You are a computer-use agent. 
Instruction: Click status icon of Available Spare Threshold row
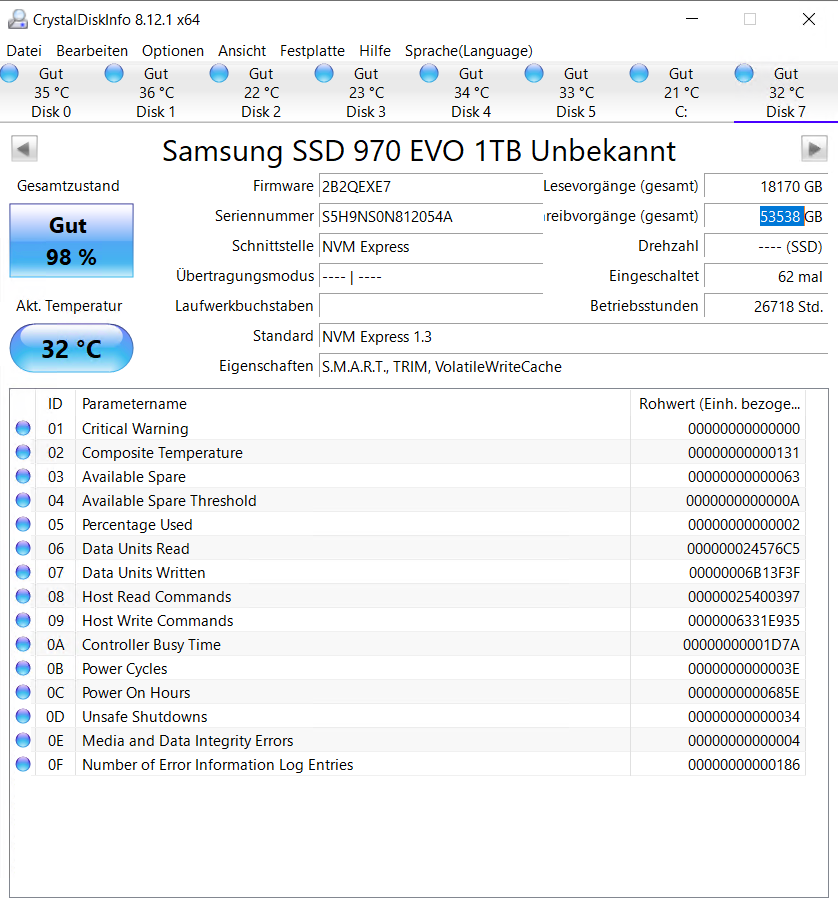coord(23,500)
